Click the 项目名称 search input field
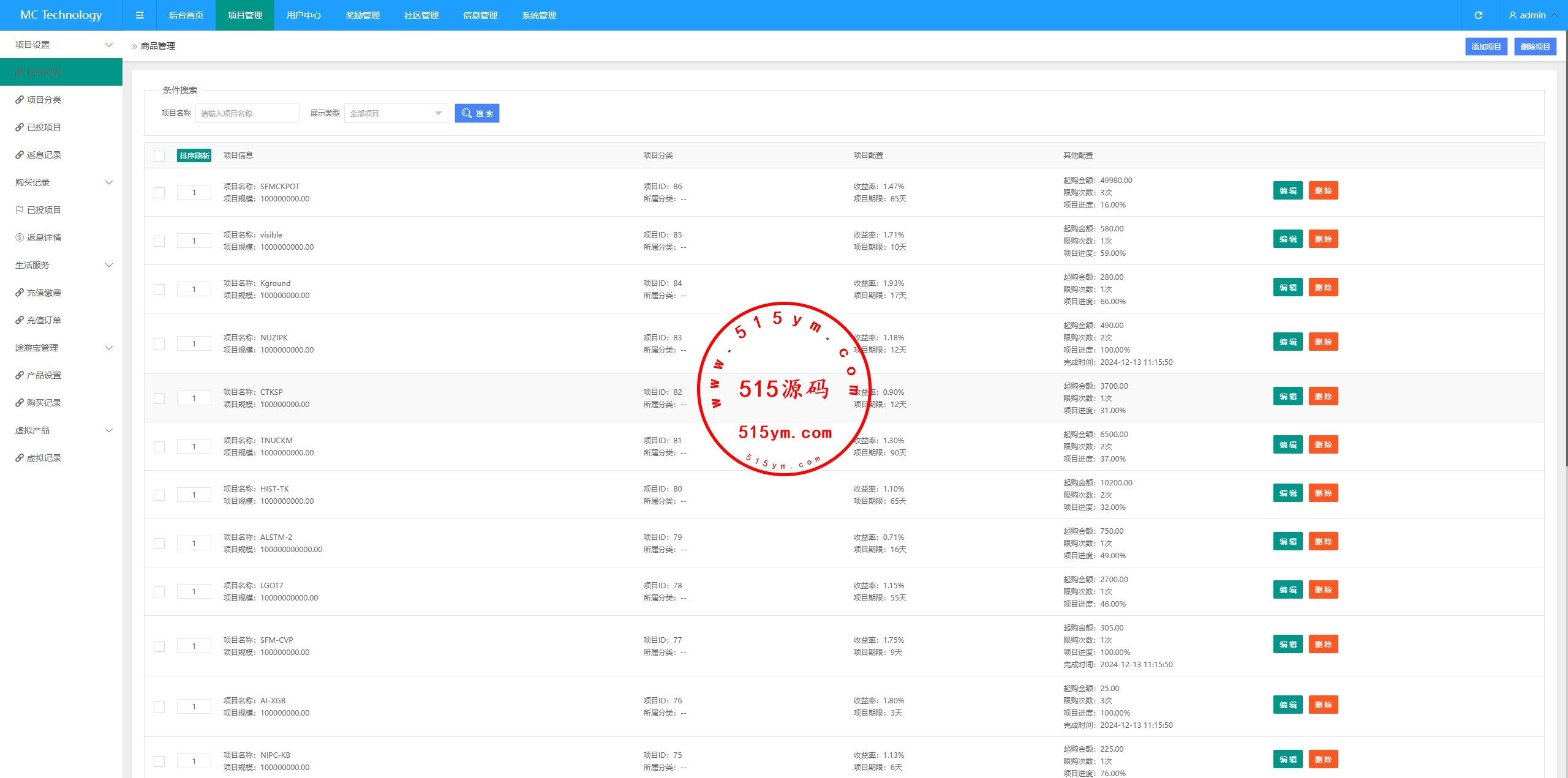1568x778 pixels. (247, 113)
